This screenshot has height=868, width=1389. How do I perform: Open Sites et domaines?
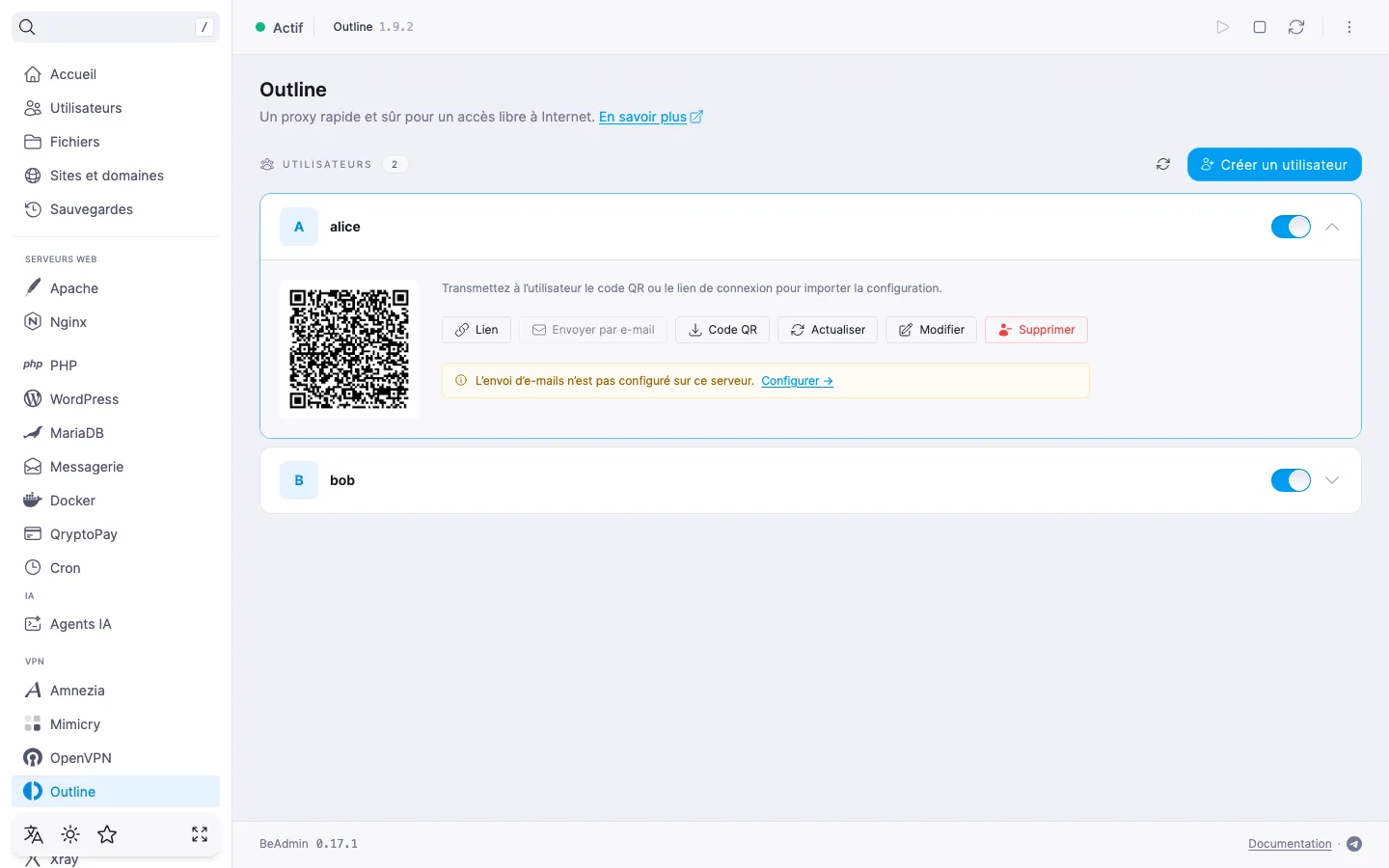tap(116, 176)
